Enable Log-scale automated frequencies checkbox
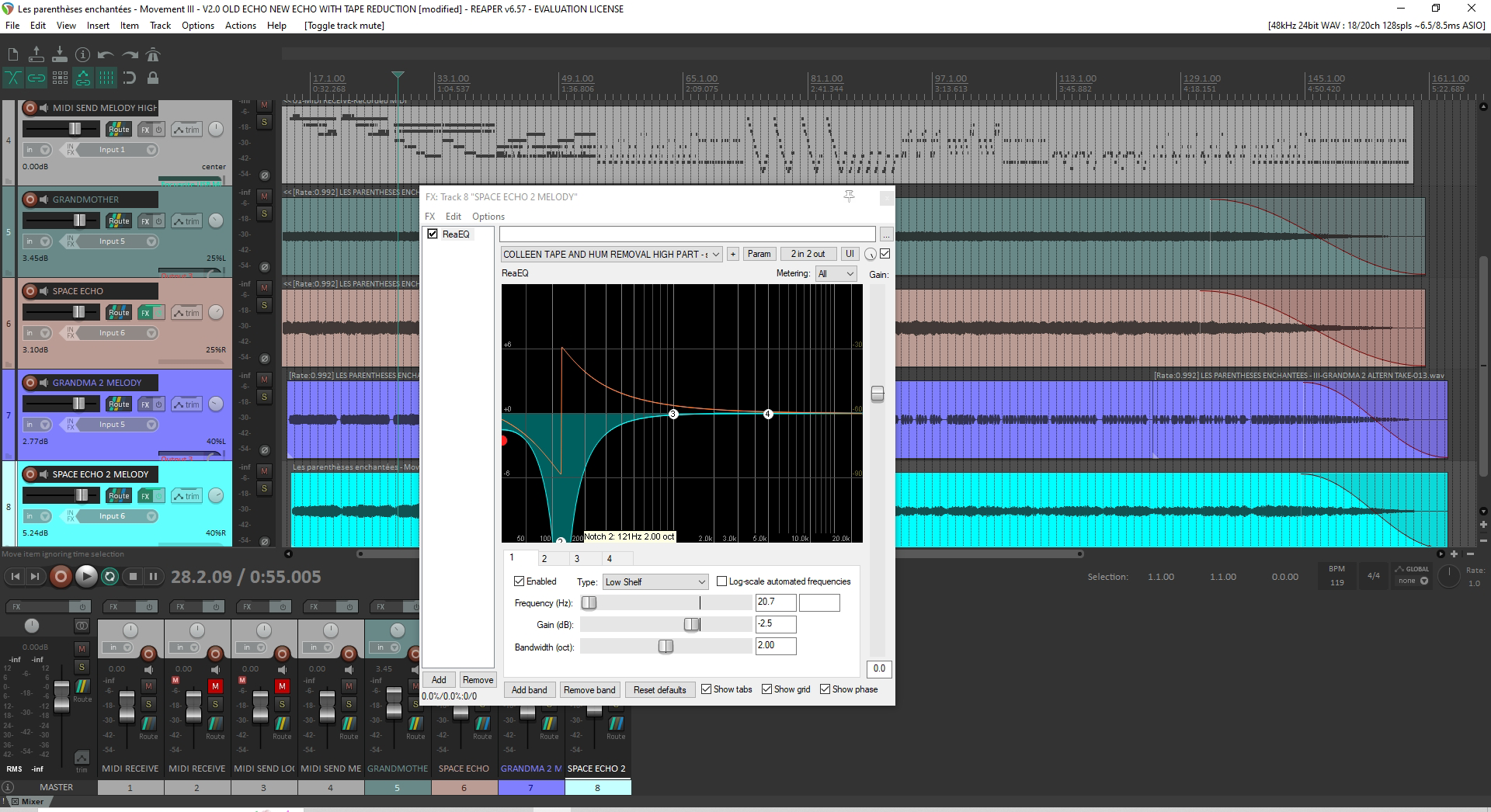This screenshot has width=1491, height=812. (722, 581)
